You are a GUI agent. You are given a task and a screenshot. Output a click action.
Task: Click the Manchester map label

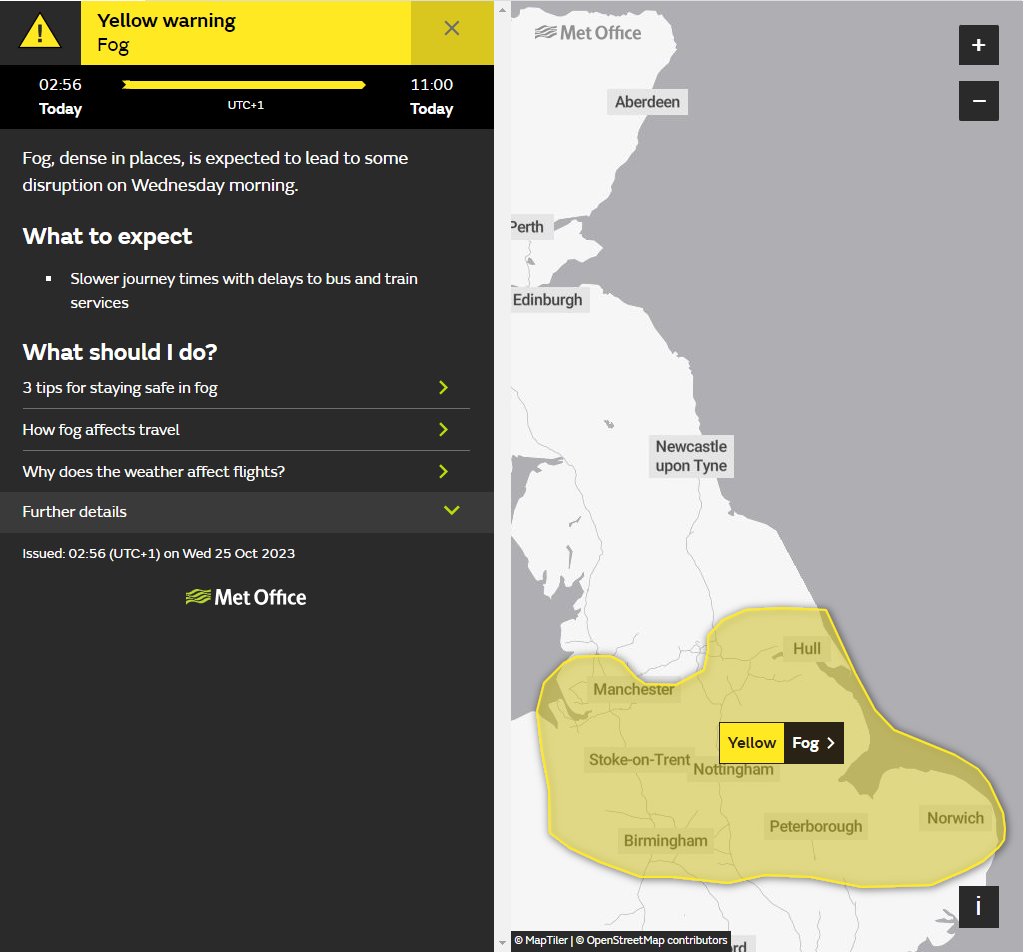[633, 690]
